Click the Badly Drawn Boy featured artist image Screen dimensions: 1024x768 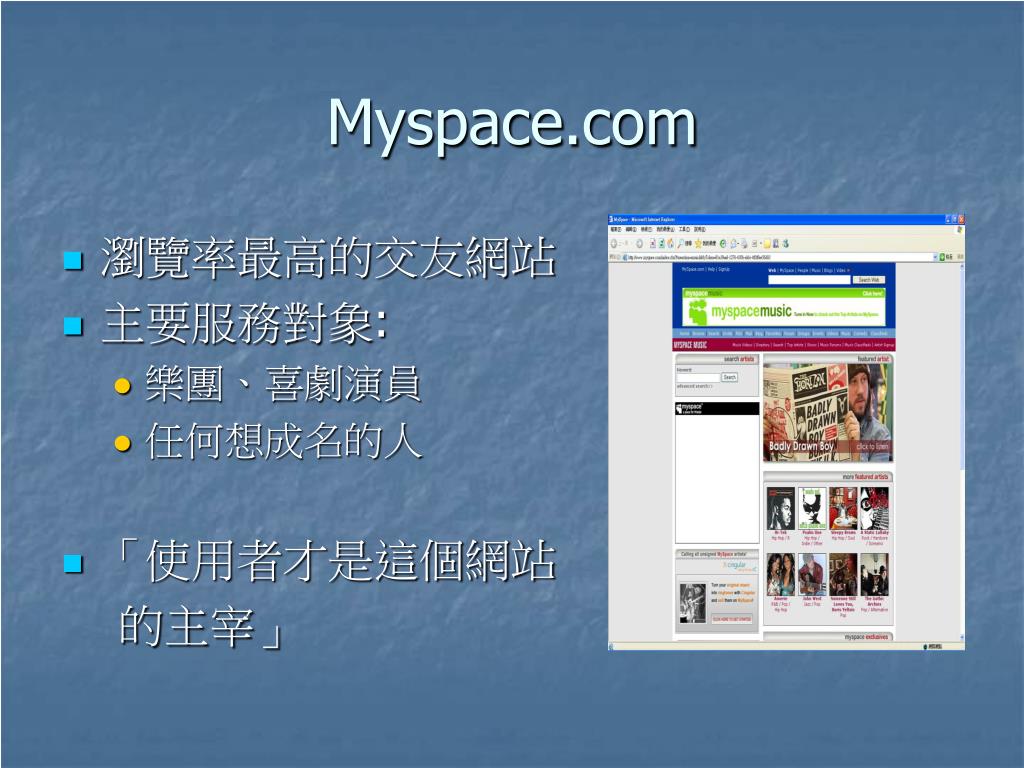827,413
